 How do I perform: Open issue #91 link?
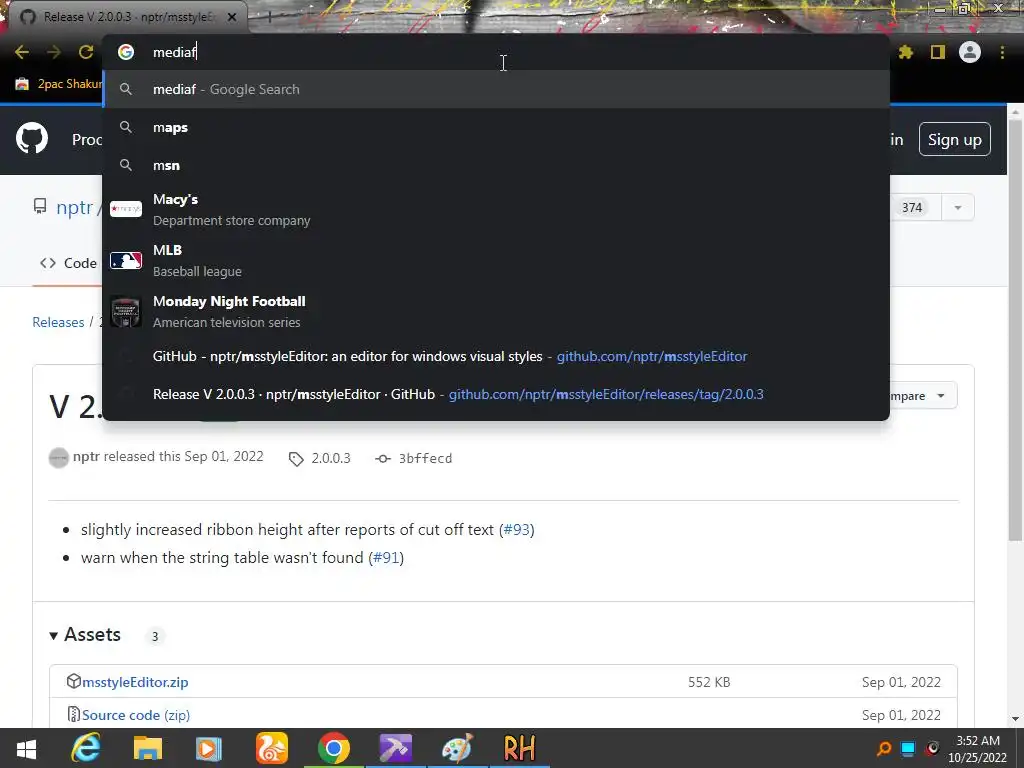click(x=386, y=558)
